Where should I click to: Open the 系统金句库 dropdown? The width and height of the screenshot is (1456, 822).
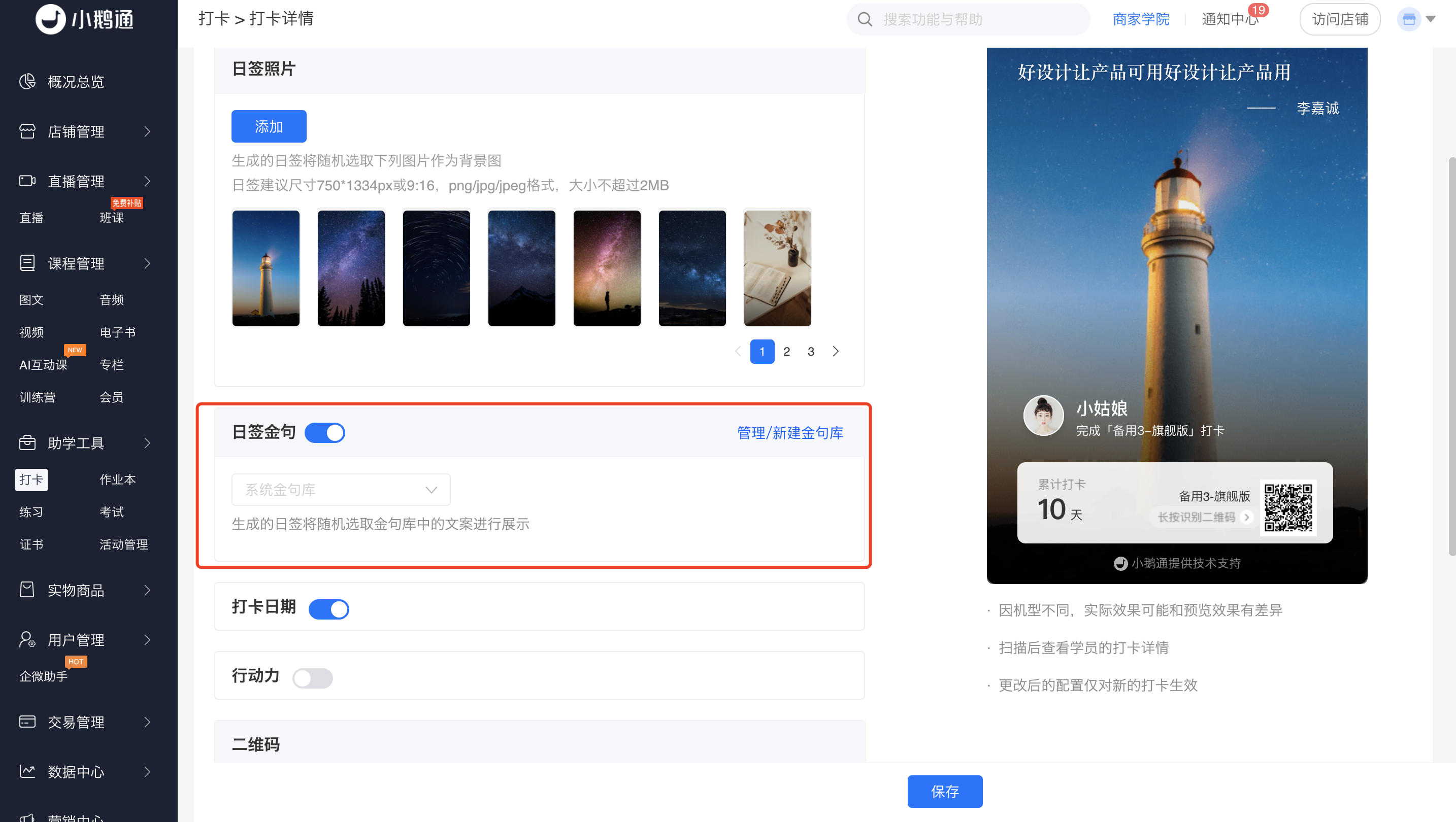tap(341, 489)
